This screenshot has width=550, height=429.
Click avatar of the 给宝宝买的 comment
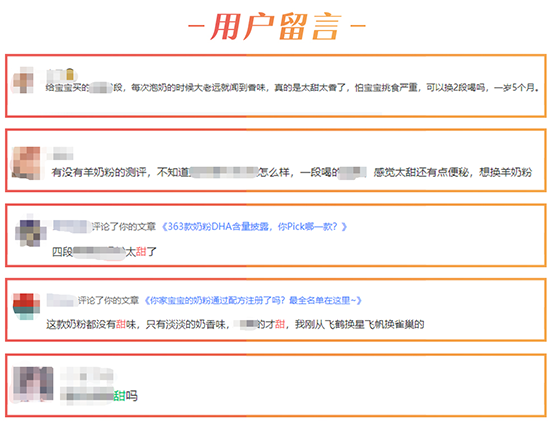point(23,80)
